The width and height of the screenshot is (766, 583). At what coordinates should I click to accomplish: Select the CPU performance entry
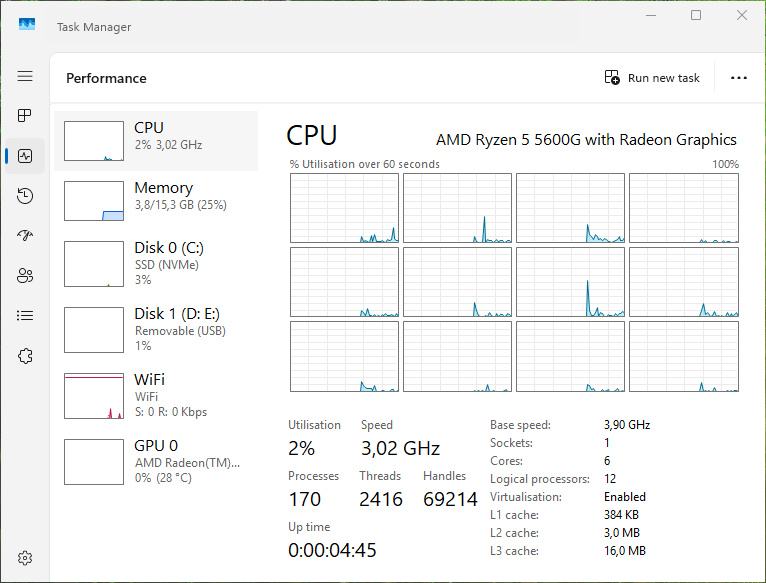click(160, 141)
